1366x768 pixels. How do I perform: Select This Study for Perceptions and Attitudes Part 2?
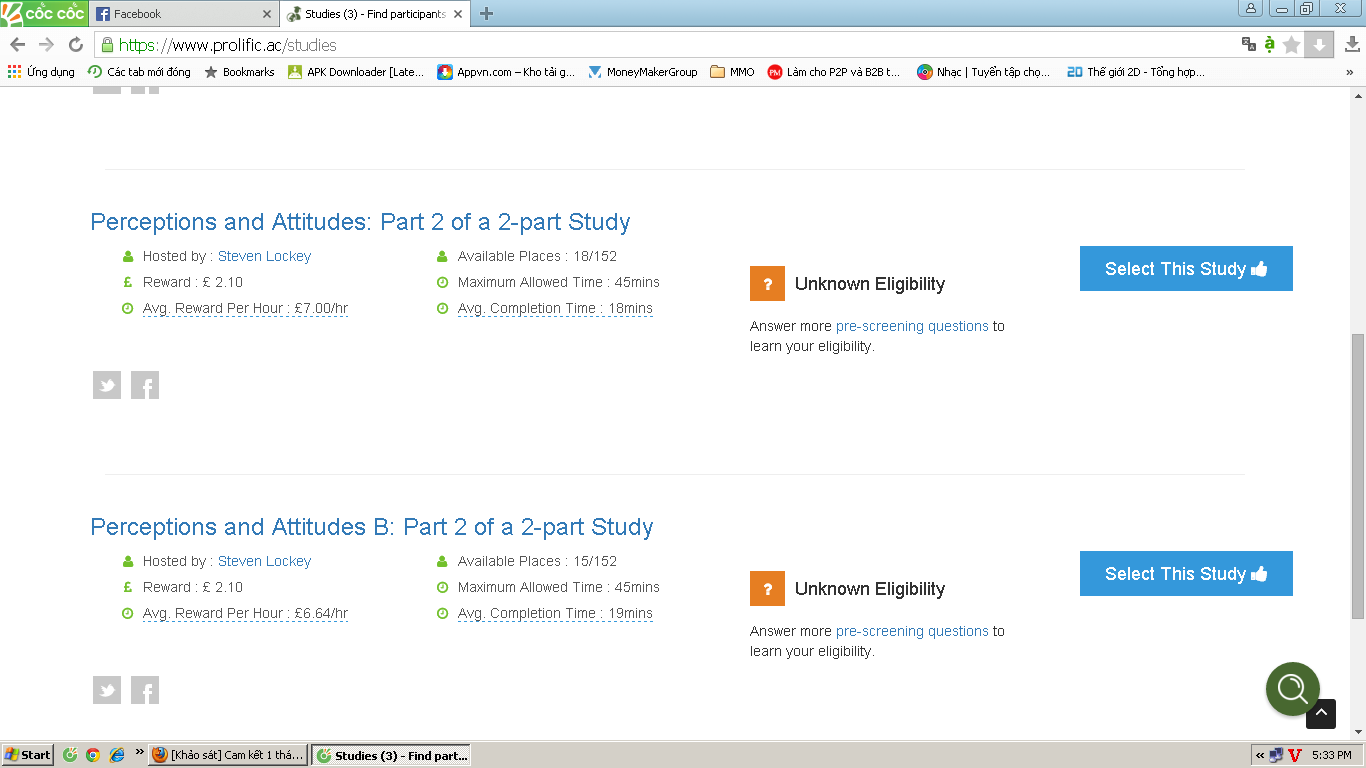pyautogui.click(x=1186, y=268)
